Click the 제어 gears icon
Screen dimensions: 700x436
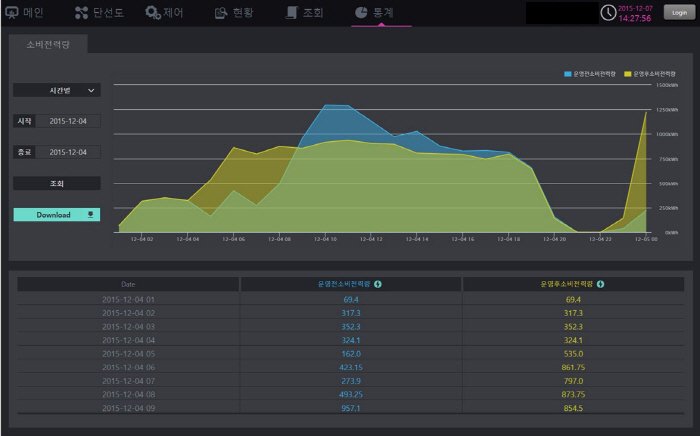[x=153, y=13]
